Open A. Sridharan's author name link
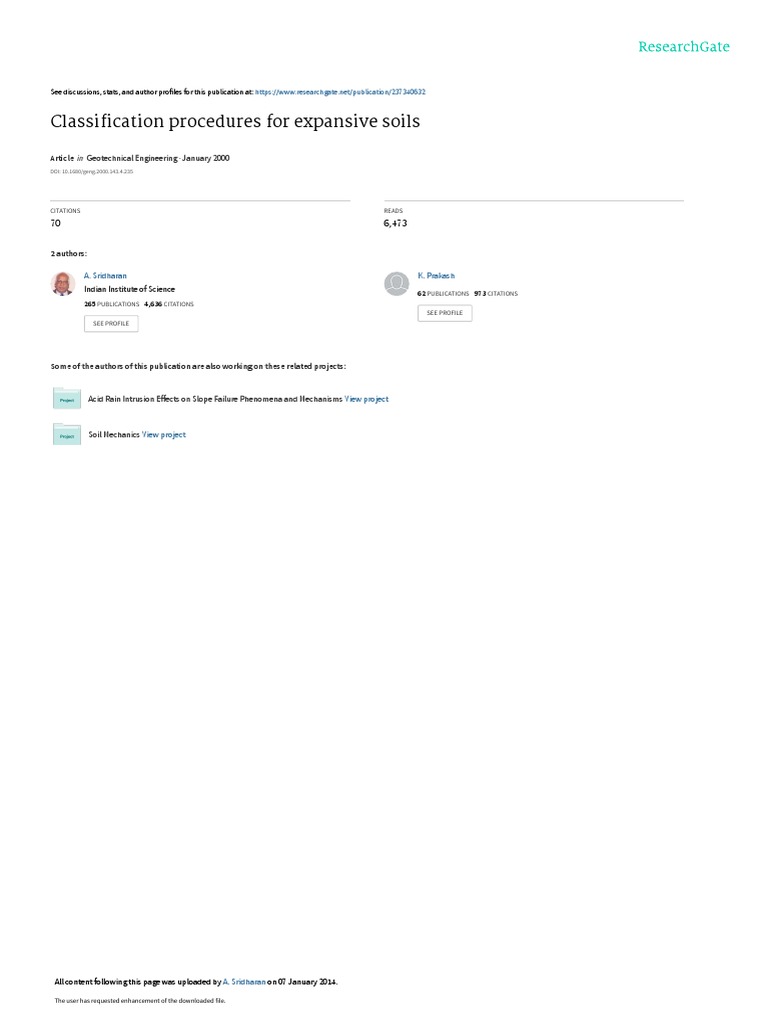 105,276
